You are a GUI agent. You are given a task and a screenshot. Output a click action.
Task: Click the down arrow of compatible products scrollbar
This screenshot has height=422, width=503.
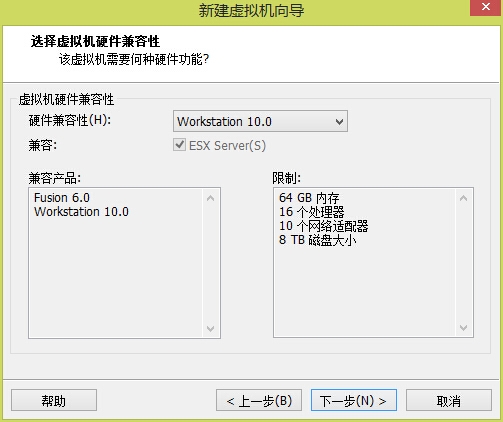(x=210, y=328)
